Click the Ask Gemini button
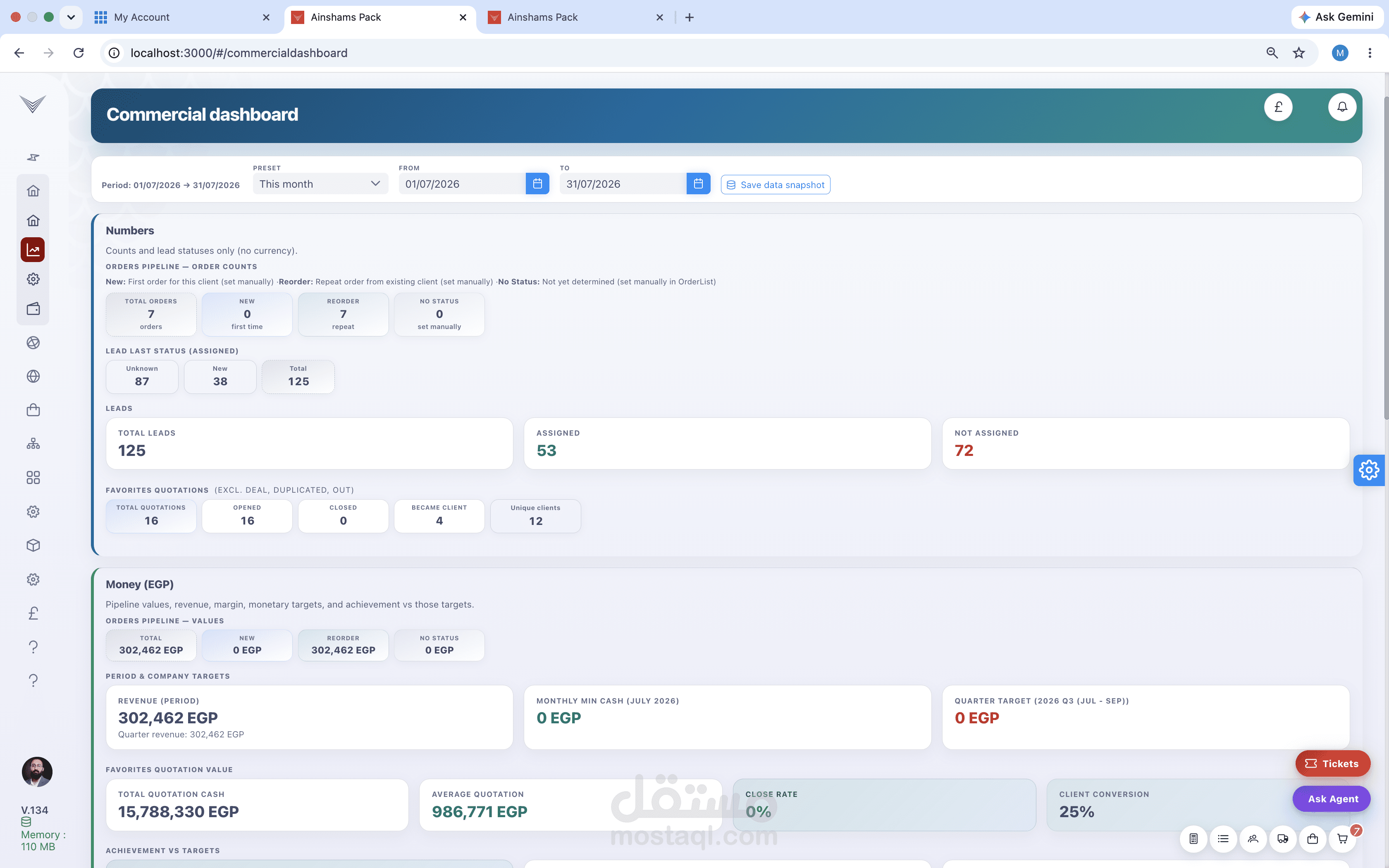Screen dimensions: 1389x868 1337,17
